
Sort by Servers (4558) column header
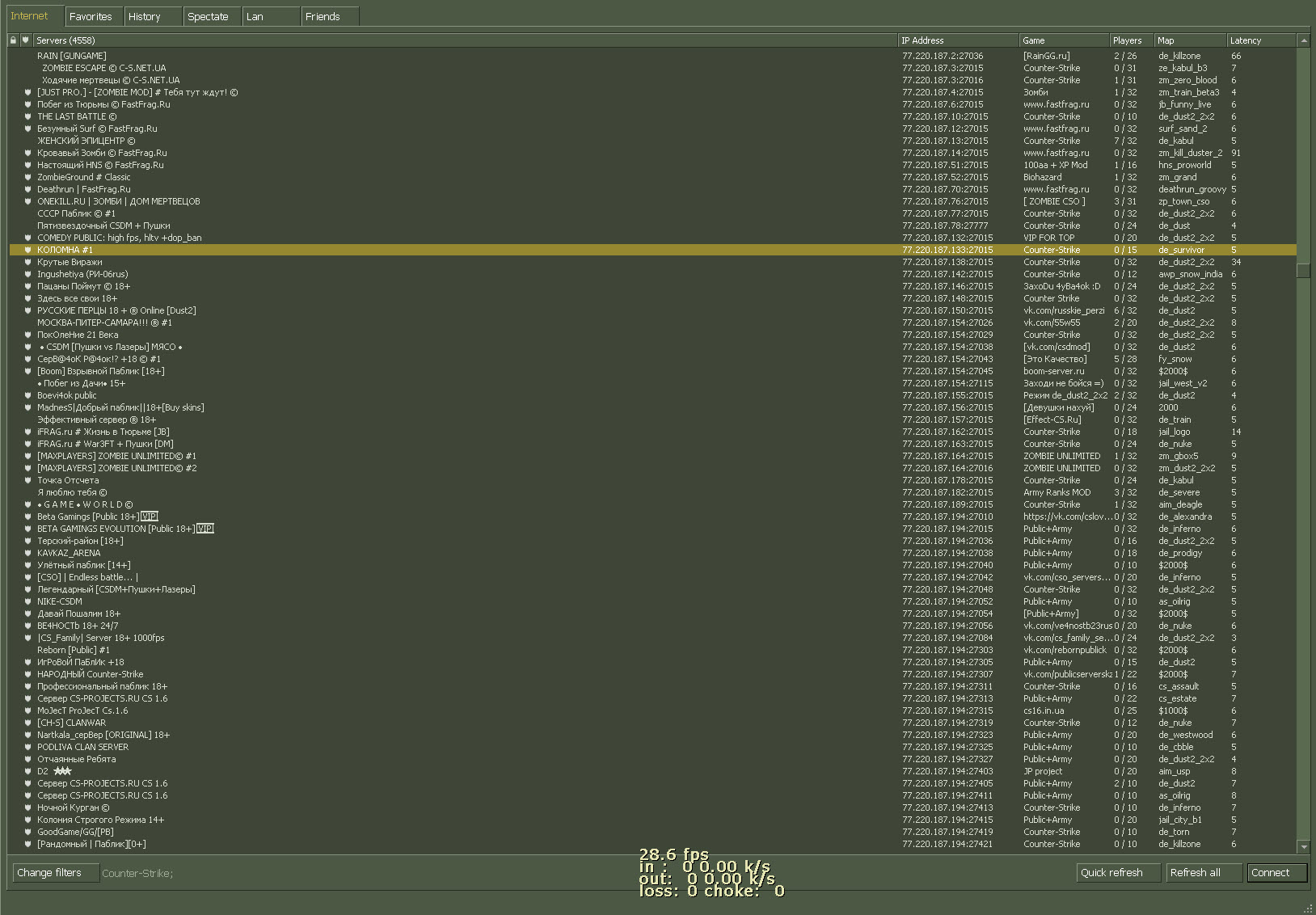click(x=465, y=40)
